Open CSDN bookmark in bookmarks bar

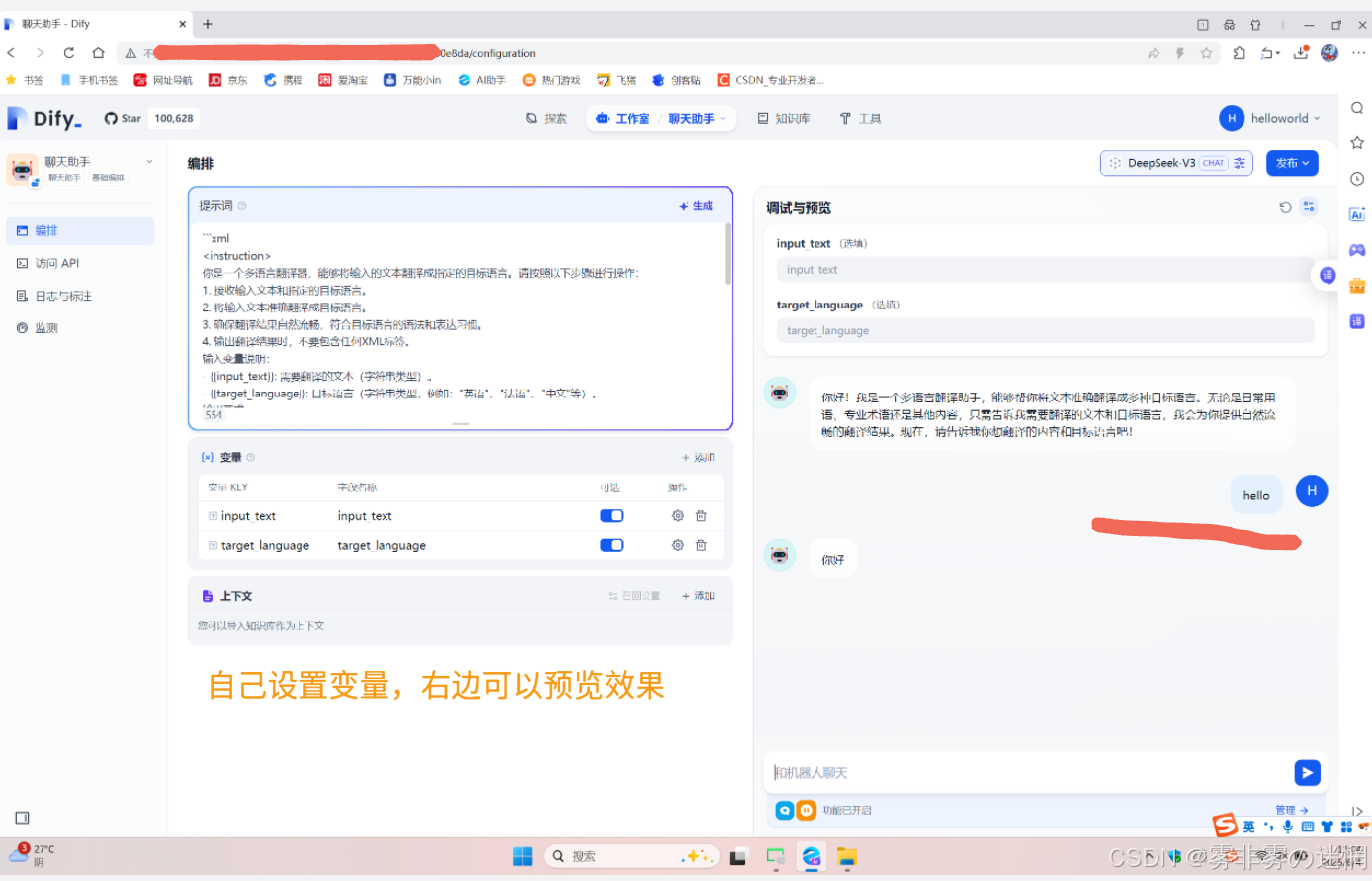[x=770, y=80]
